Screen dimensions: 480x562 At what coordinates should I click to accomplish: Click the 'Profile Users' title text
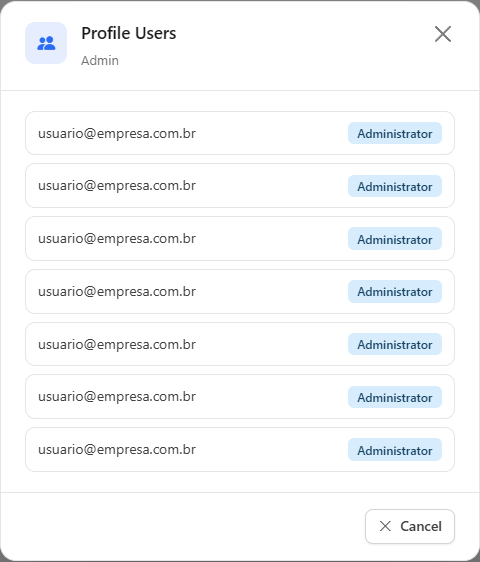click(x=129, y=33)
